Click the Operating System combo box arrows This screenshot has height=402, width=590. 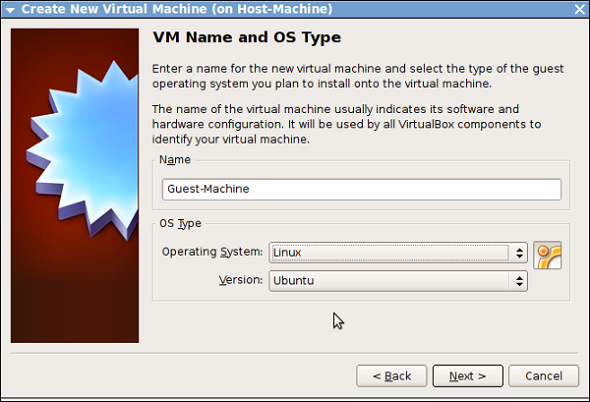point(519,253)
